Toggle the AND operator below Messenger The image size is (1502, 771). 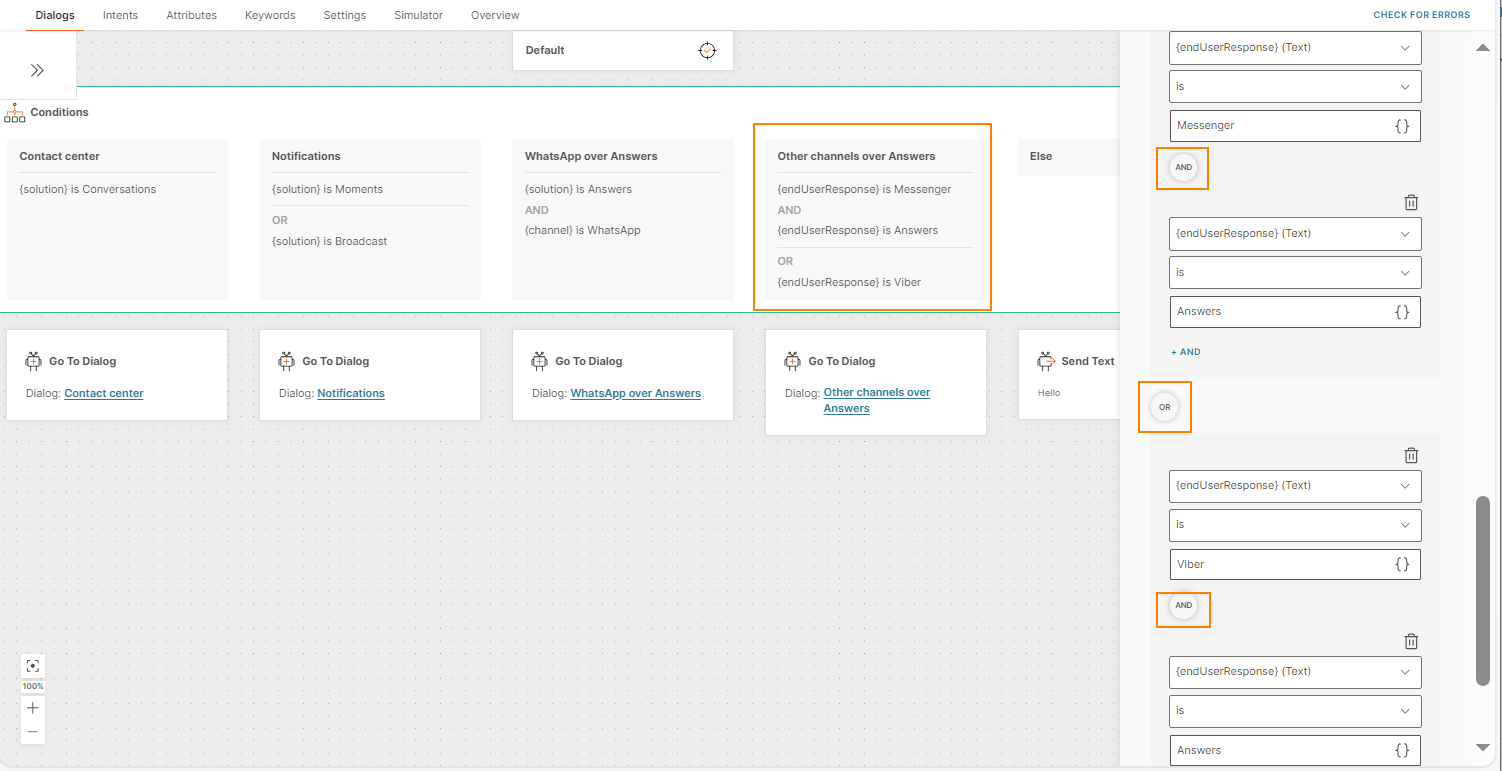coord(1183,167)
